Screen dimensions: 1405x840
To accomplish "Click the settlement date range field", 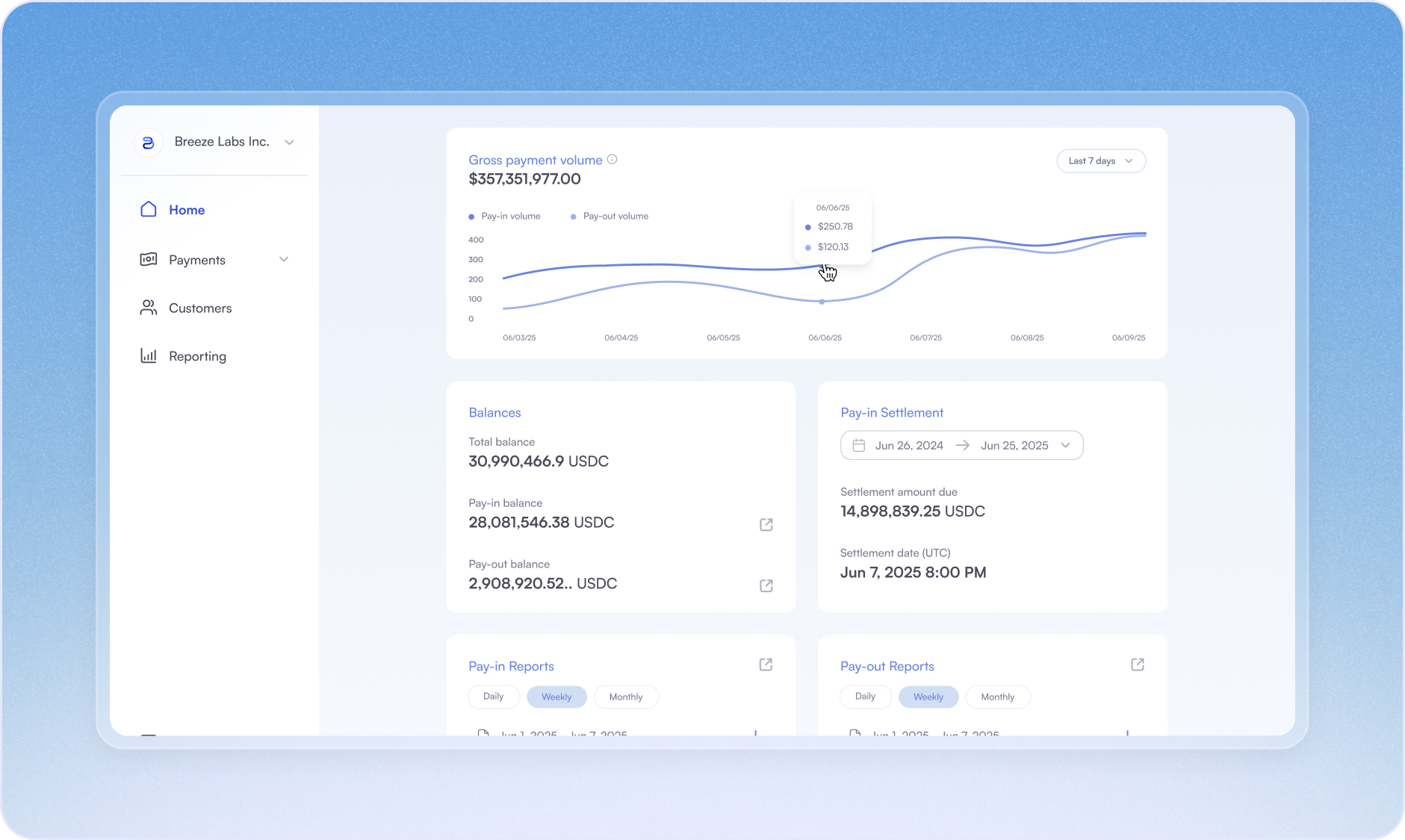I will click(962, 445).
